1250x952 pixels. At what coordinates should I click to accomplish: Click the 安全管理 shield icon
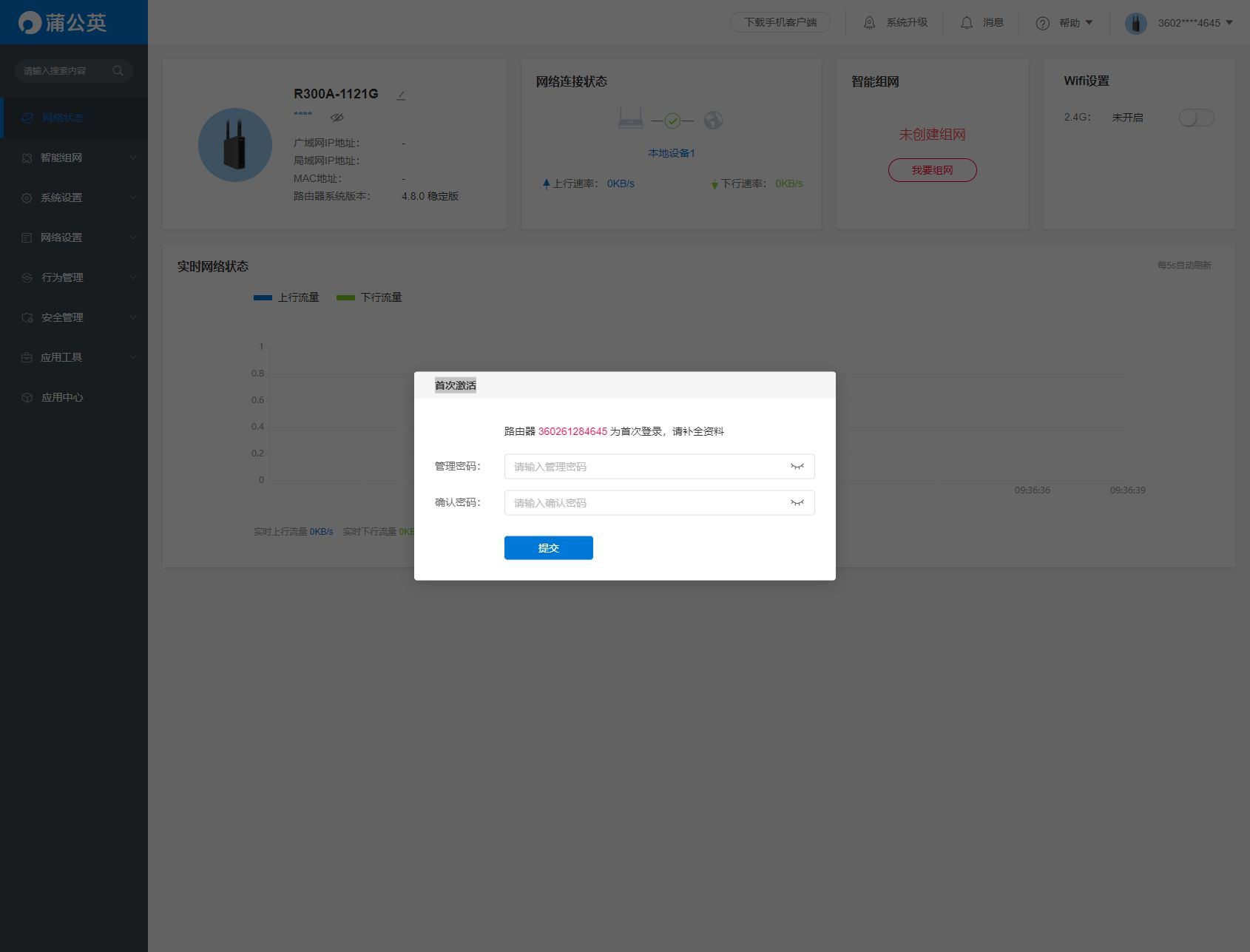pyautogui.click(x=27, y=317)
